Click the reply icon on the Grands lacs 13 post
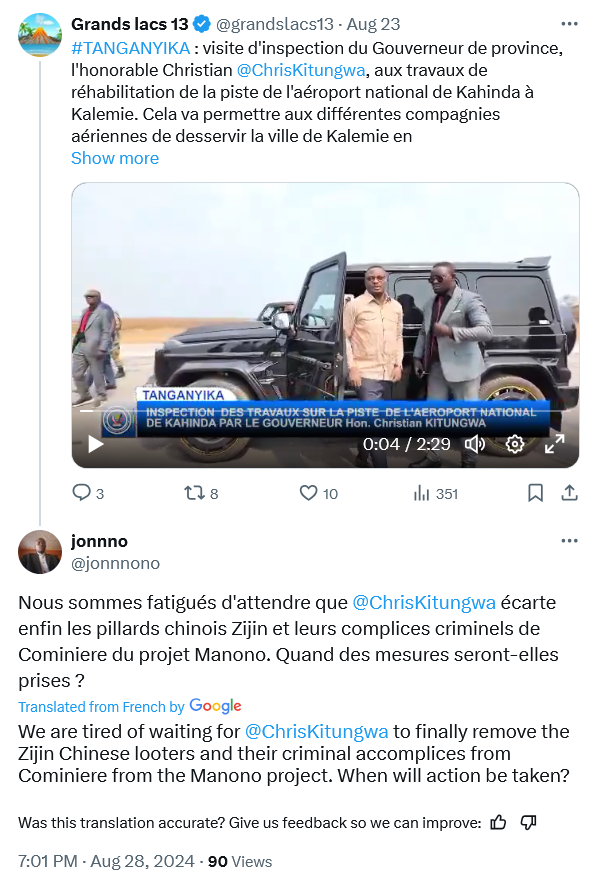Screen dimensions: 598x884 [x=82, y=493]
